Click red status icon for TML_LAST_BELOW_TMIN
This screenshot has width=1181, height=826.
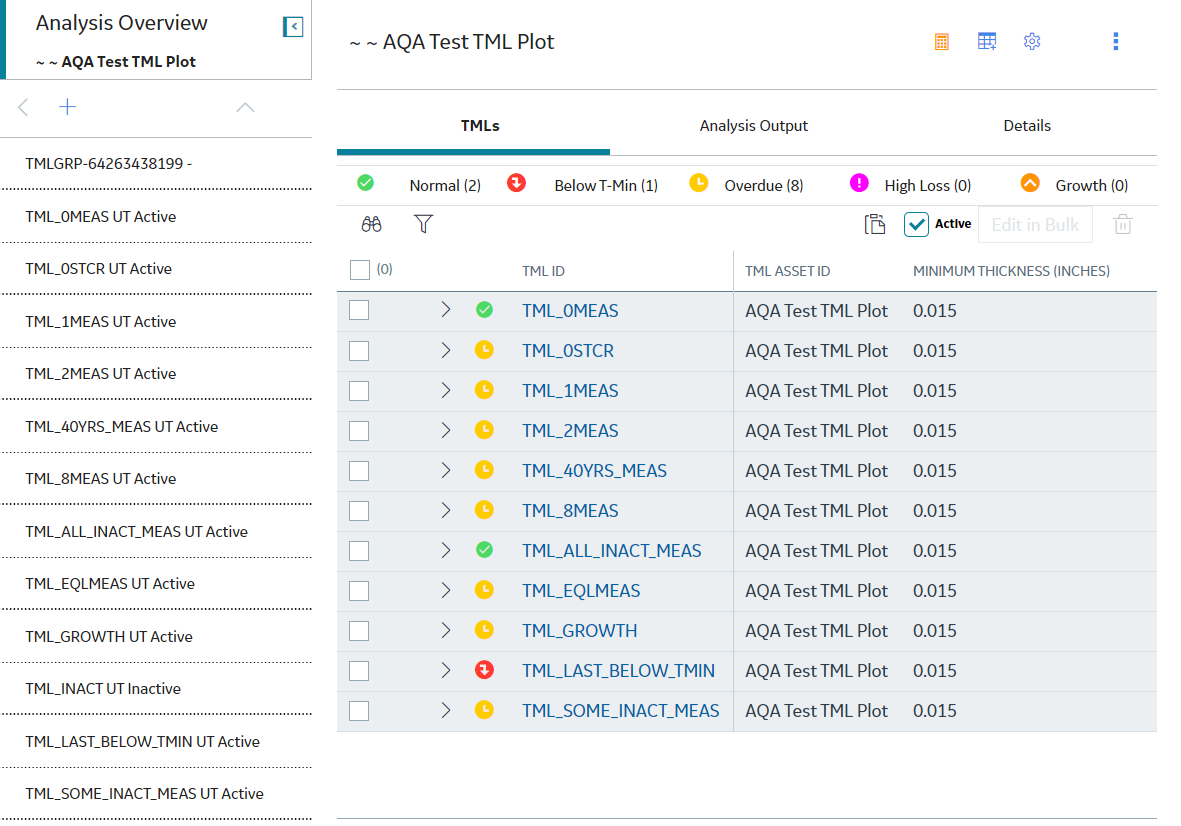pyautogui.click(x=484, y=669)
